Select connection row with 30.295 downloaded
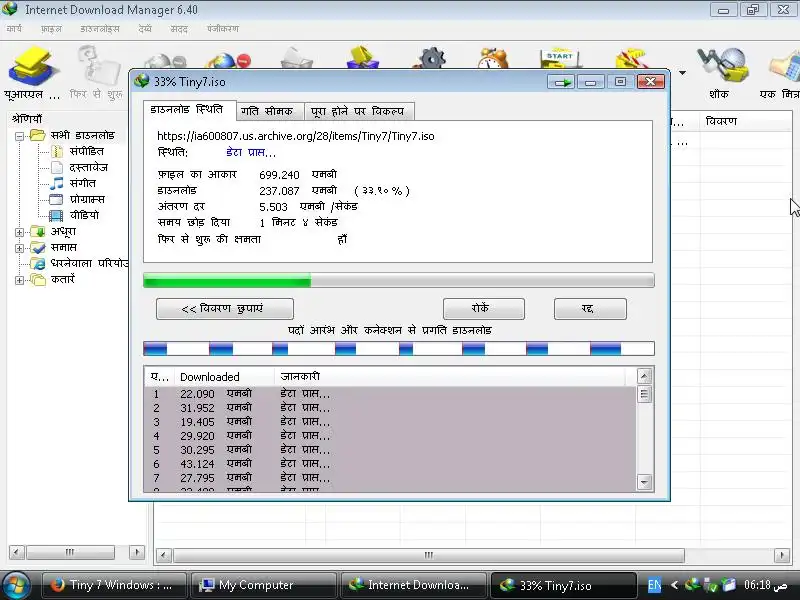This screenshot has height=600, width=800. click(x=390, y=450)
